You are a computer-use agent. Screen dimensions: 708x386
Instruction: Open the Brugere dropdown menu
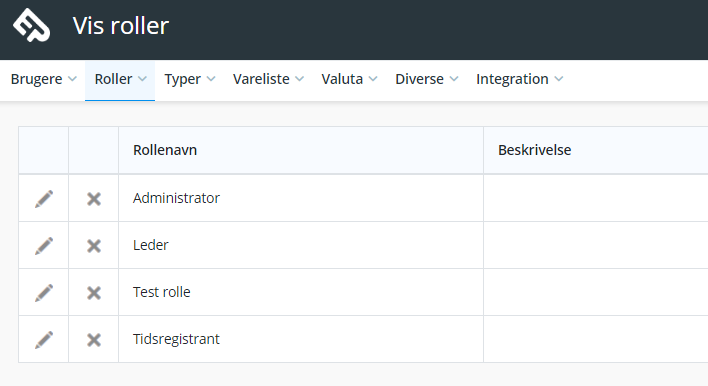[x=43, y=79]
